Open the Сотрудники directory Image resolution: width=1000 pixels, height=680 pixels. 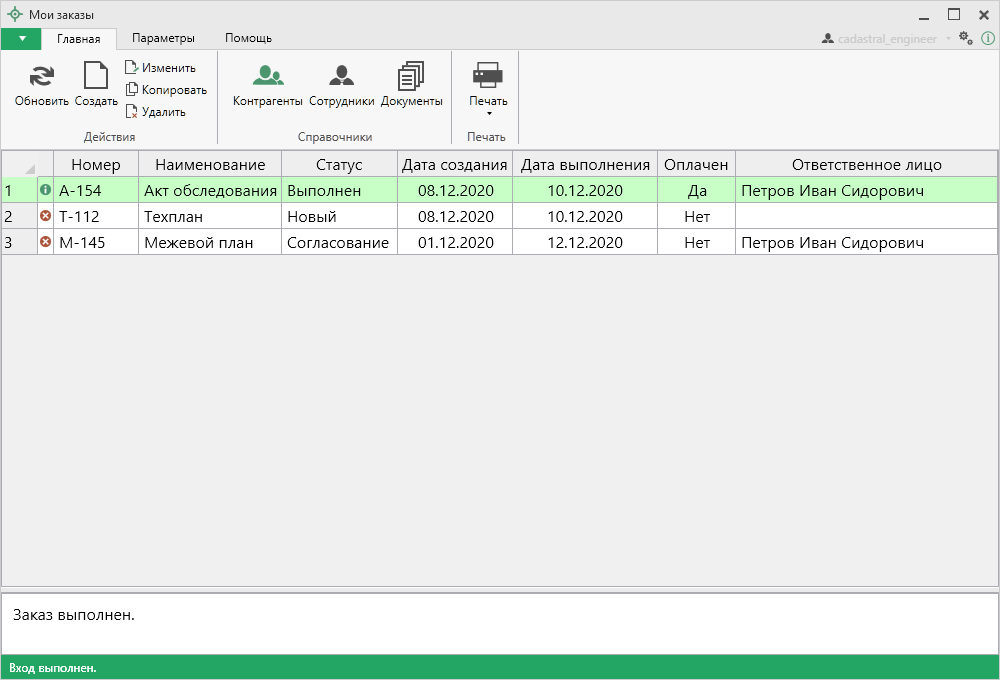(x=341, y=77)
